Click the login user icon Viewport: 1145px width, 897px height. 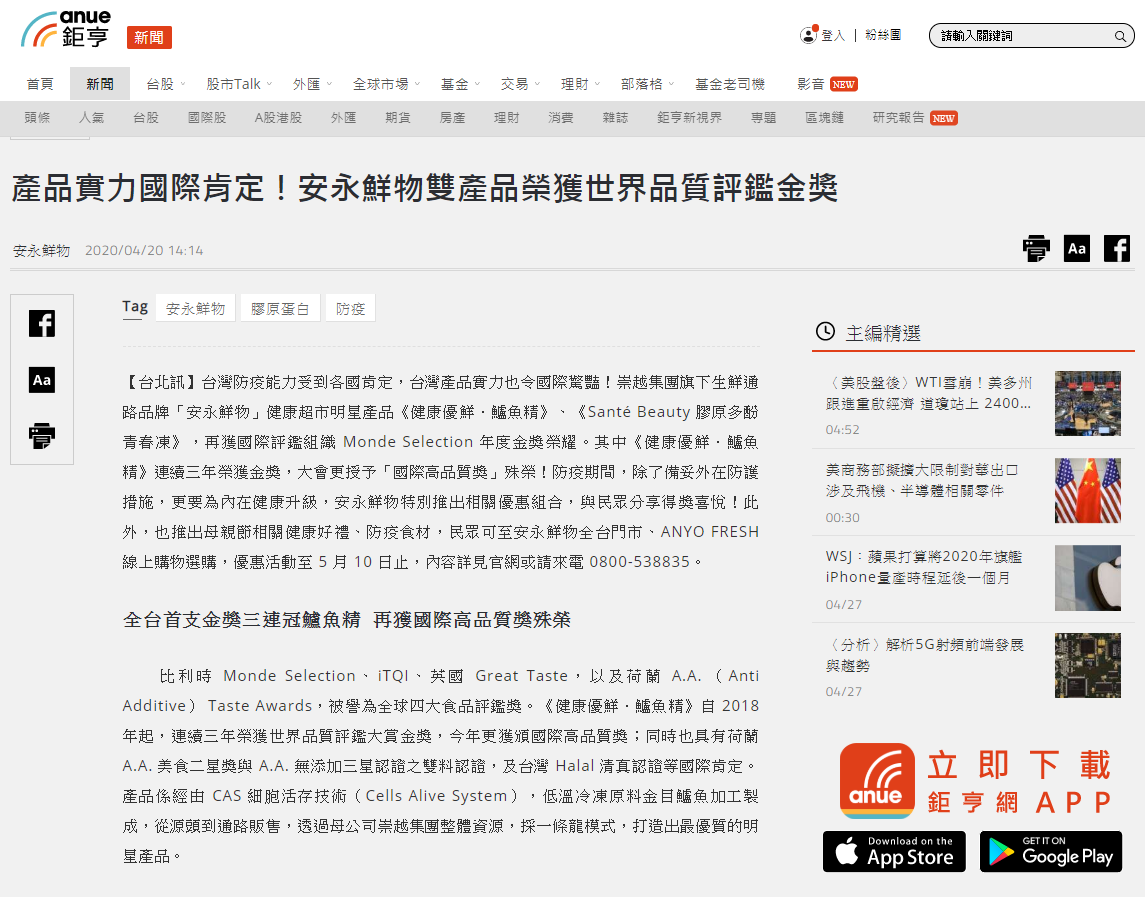coord(808,35)
